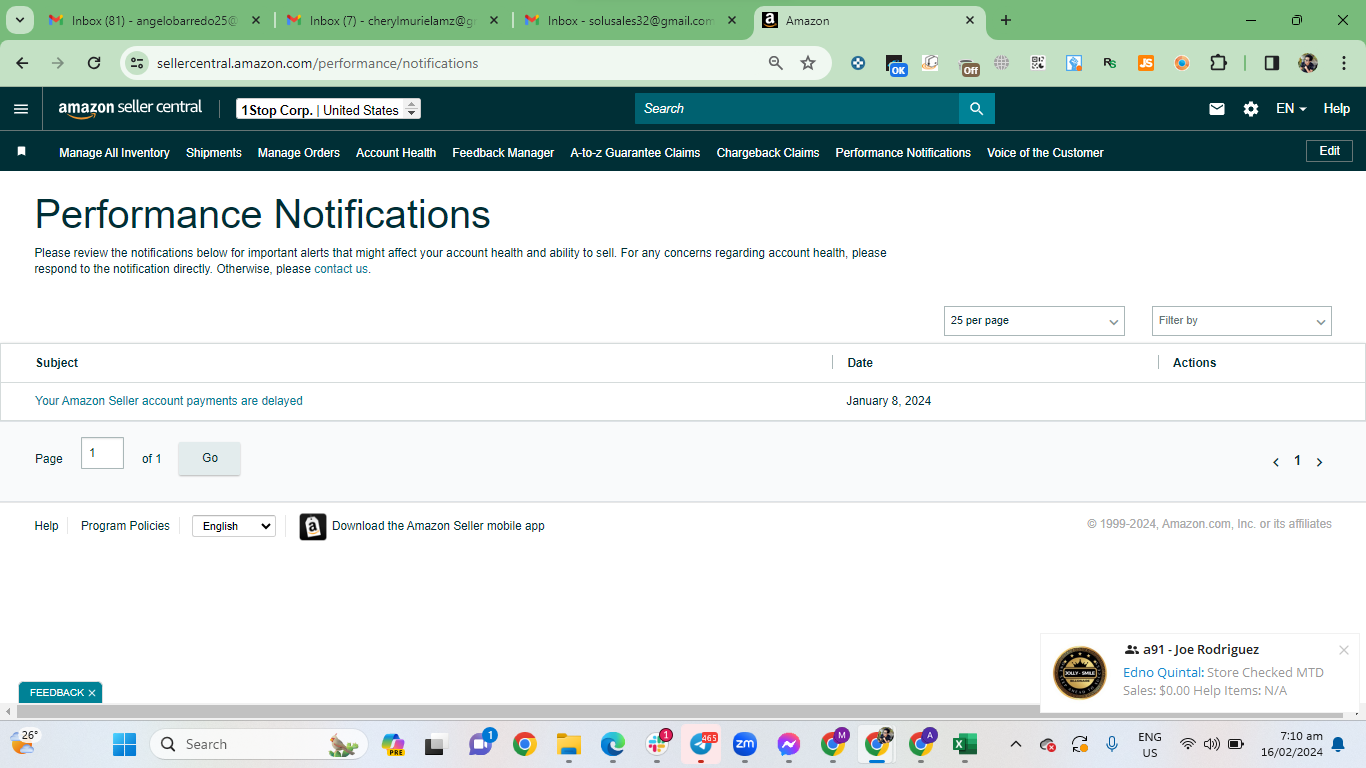Switch to the solusales32 Inbox tab

point(631,20)
